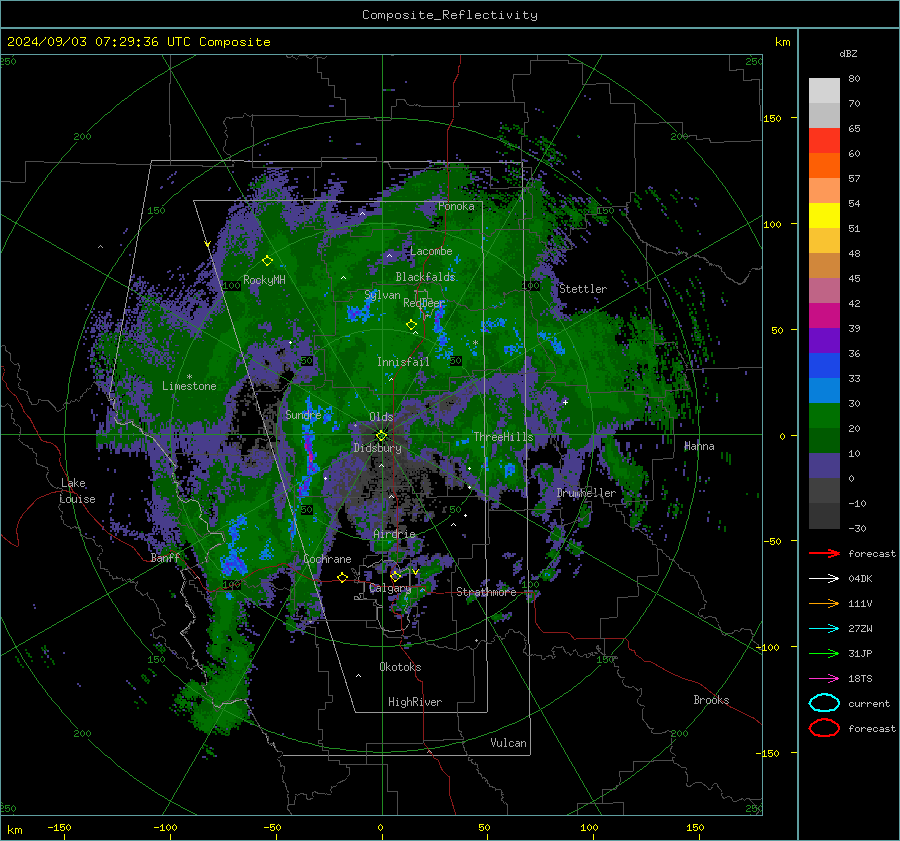Click the Hanna town label
The width and height of the screenshot is (900, 841).
tap(699, 446)
